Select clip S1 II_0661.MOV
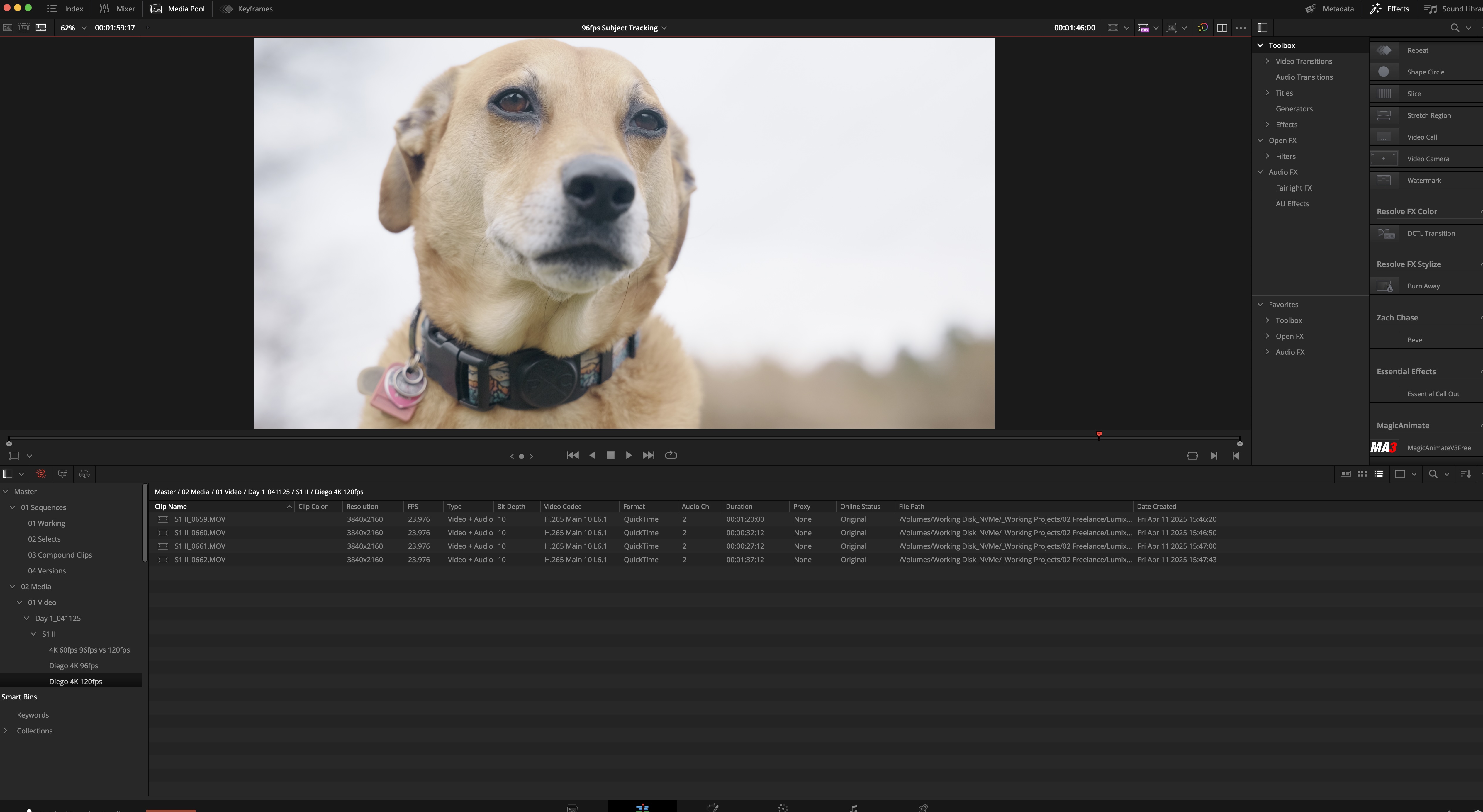Screen dimensions: 1483x812 pyautogui.click(x=815, y=546)
